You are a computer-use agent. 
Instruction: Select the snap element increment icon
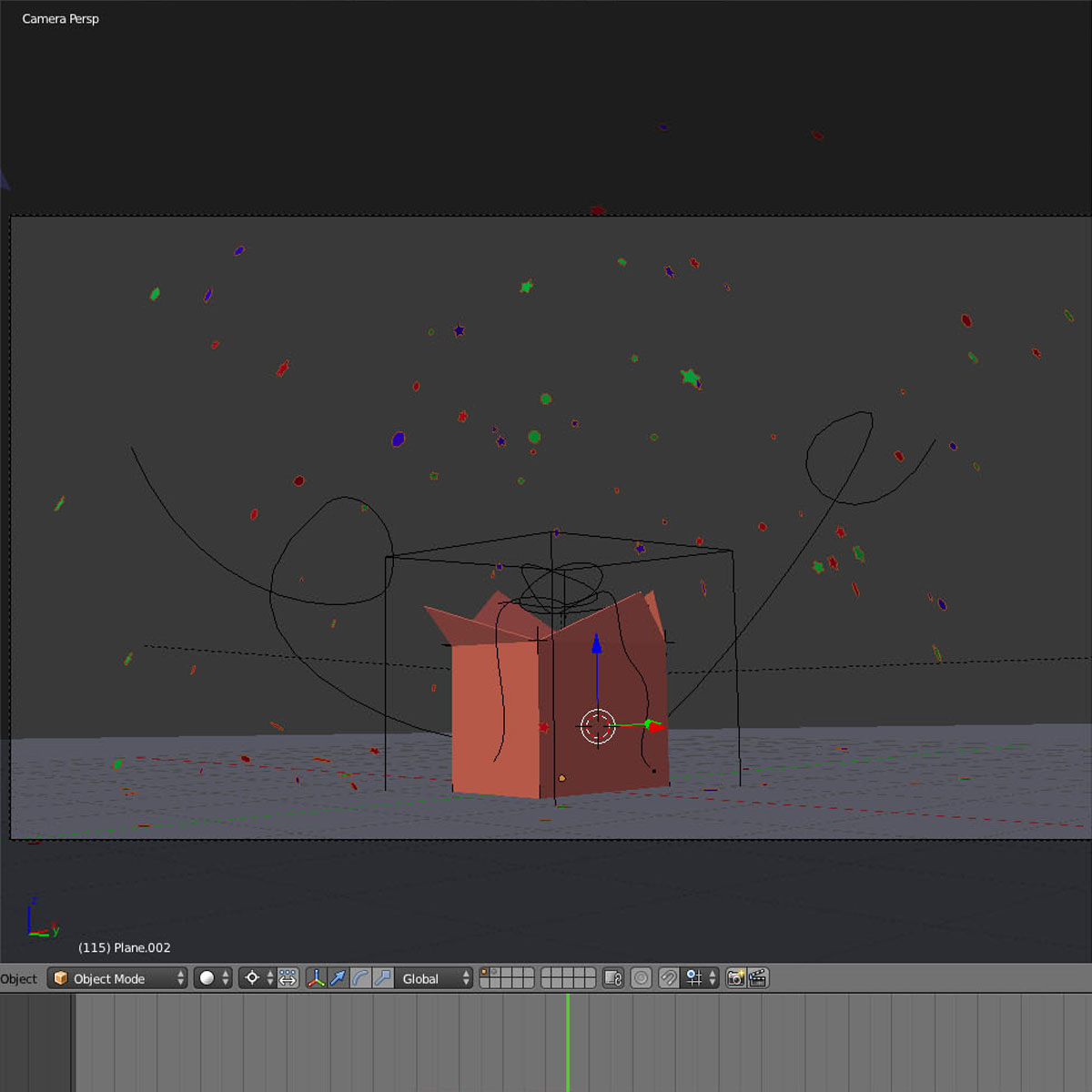tap(693, 978)
